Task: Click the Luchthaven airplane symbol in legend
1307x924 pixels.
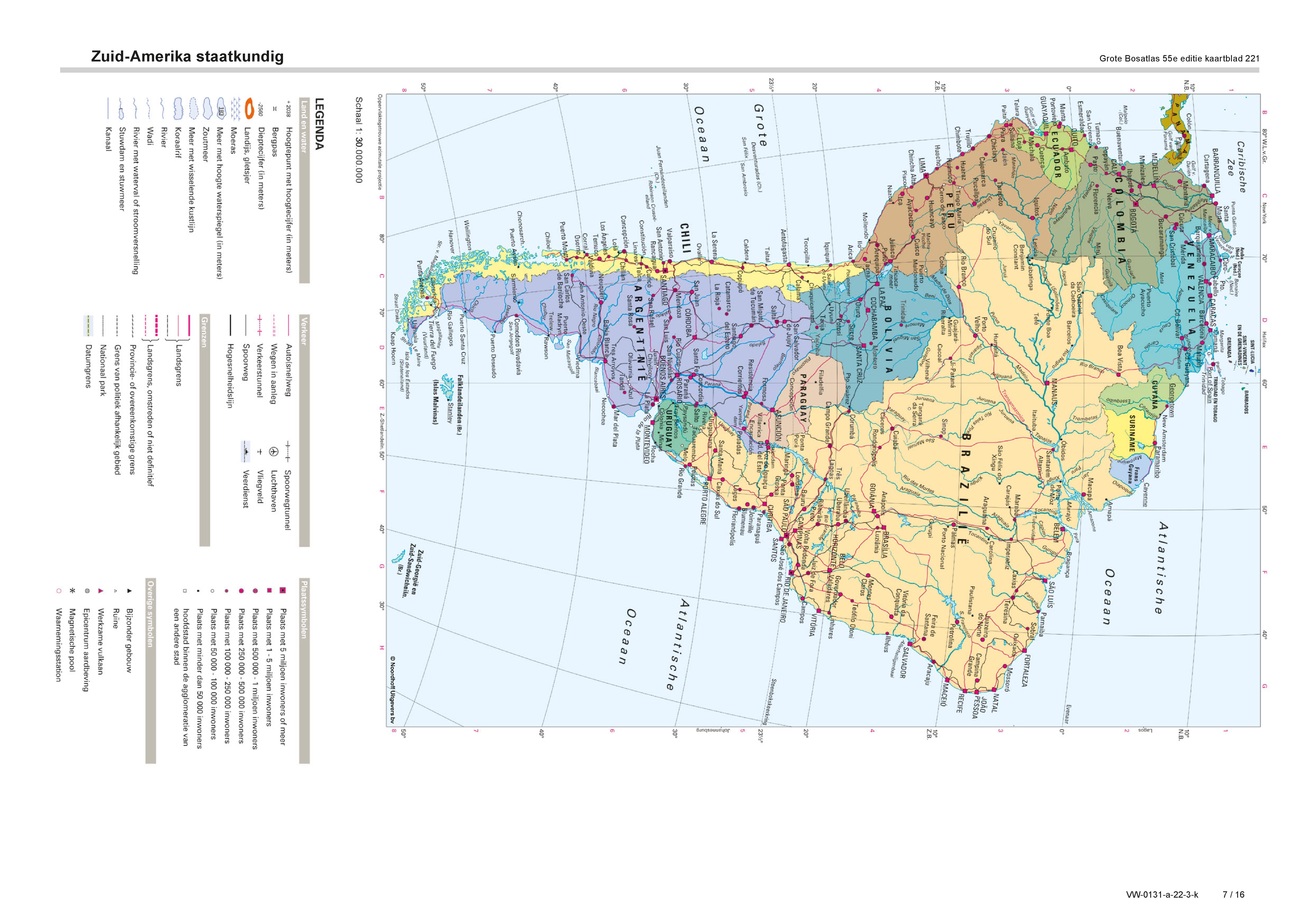Action: coord(274,452)
